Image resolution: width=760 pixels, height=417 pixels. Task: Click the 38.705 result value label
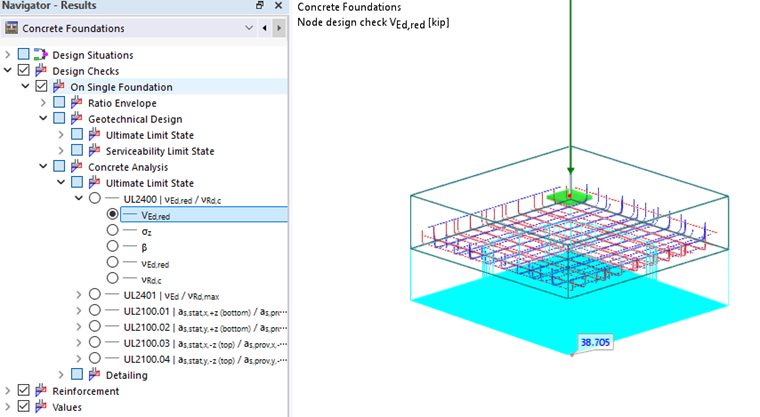(x=595, y=342)
